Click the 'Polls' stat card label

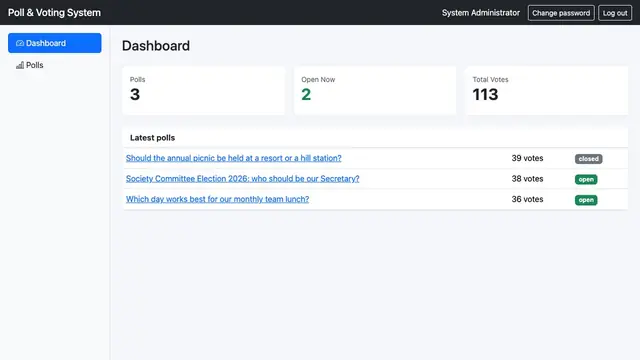138,80
